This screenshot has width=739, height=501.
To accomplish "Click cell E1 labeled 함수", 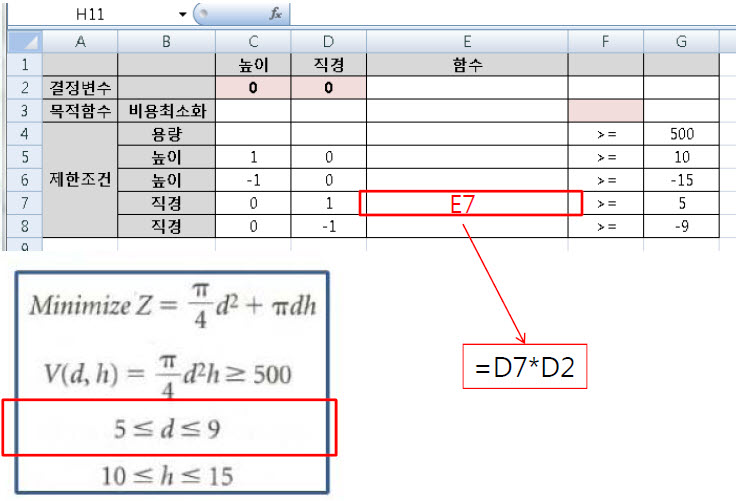I will click(x=467, y=65).
